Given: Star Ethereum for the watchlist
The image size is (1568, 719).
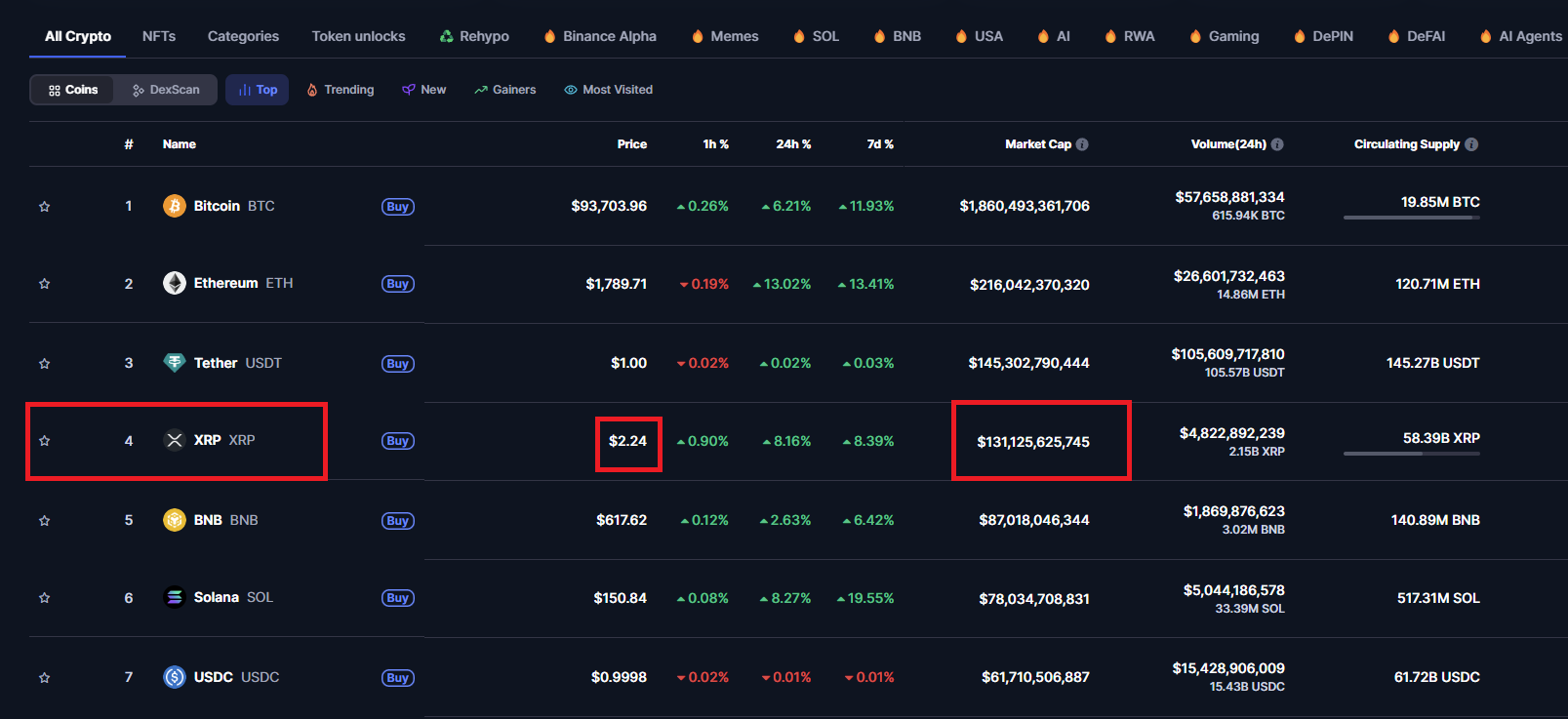Looking at the screenshot, I should [44, 284].
